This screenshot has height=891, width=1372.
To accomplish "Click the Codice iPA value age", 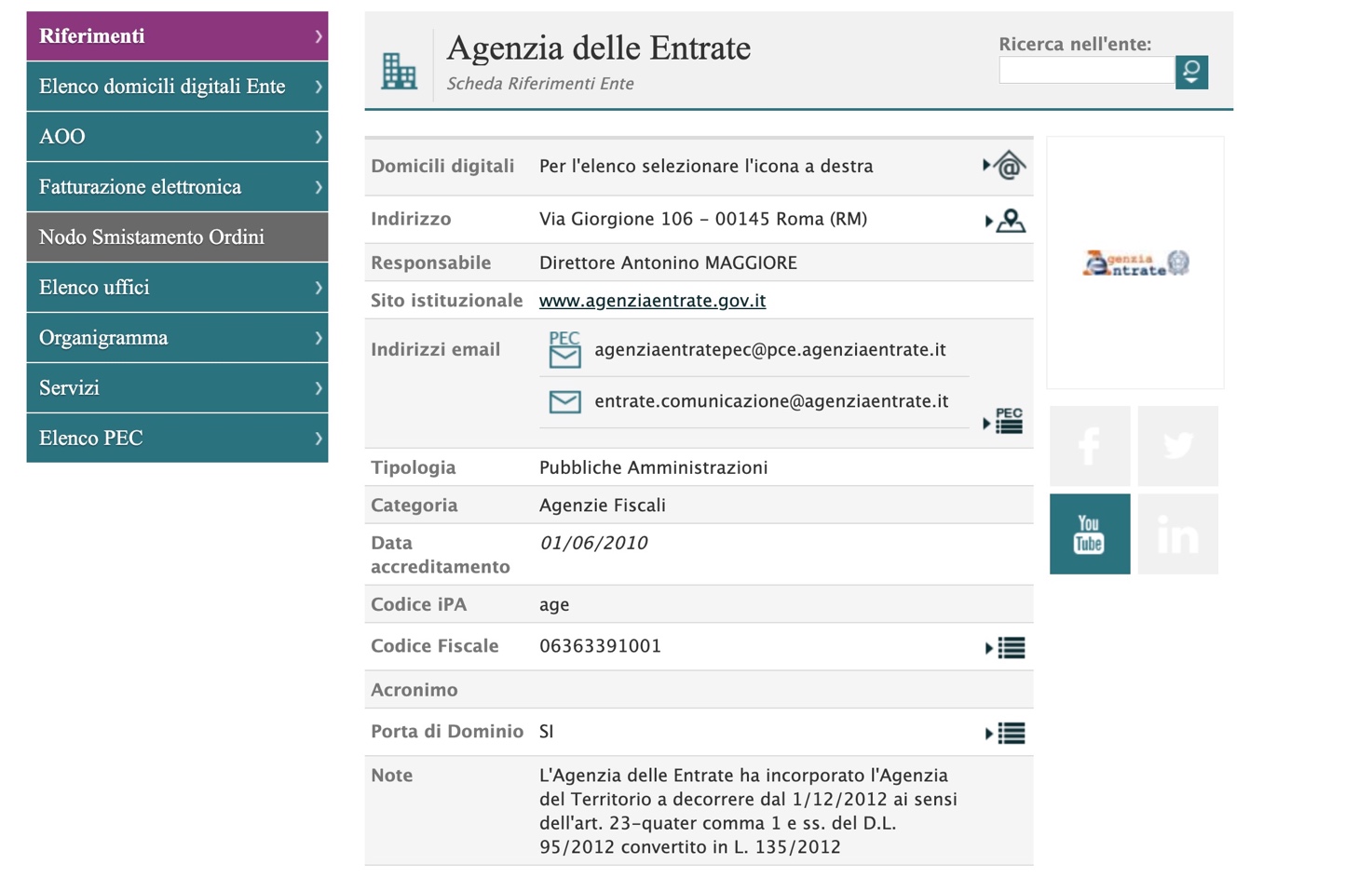I will (554, 605).
